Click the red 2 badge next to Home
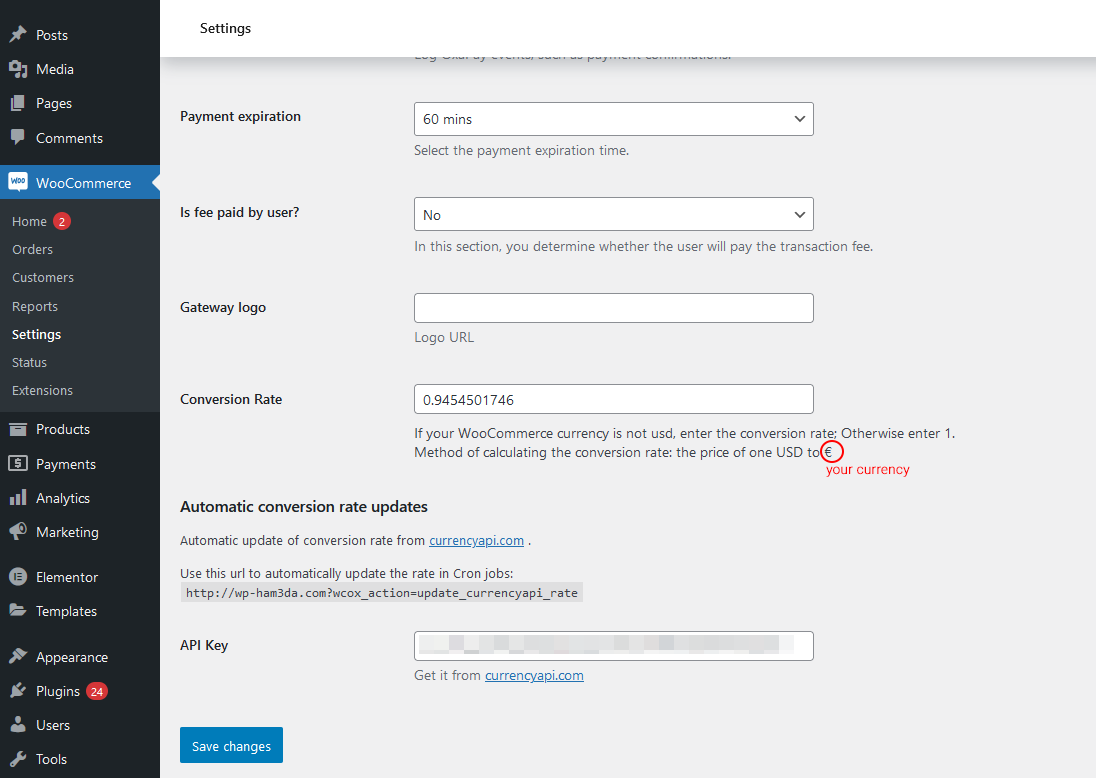1096x778 pixels. coord(62,222)
